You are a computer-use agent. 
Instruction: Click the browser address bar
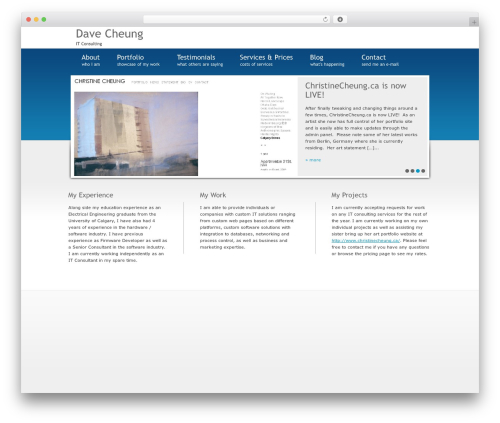click(x=237, y=19)
